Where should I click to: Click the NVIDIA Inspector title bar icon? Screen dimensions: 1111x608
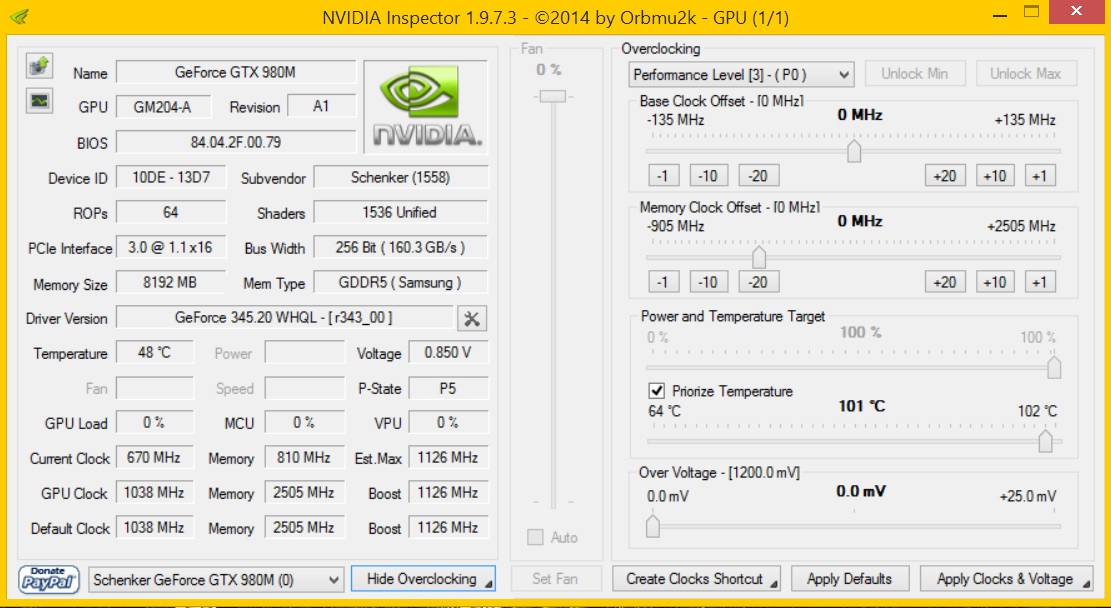[x=20, y=16]
